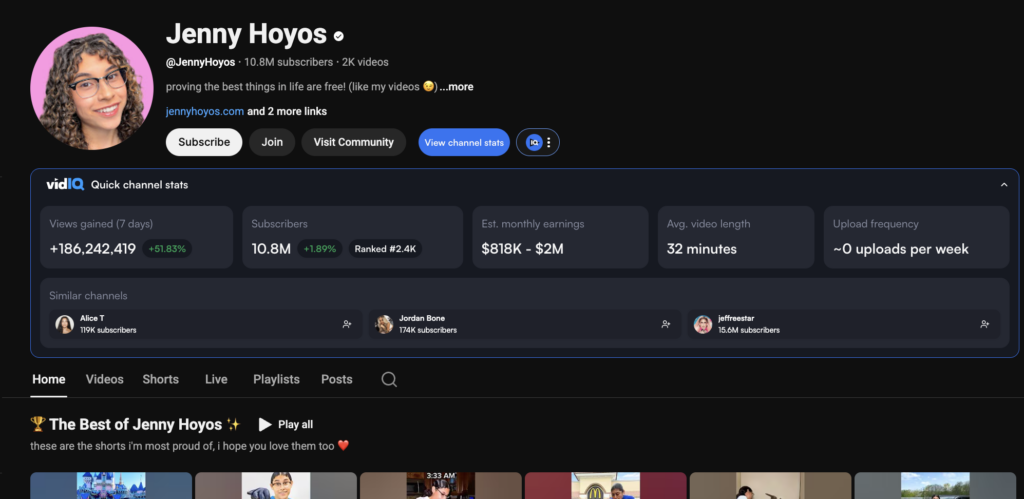Click the Jordan Bone channel name
Screen dimensions: 1024x499
click(422, 318)
